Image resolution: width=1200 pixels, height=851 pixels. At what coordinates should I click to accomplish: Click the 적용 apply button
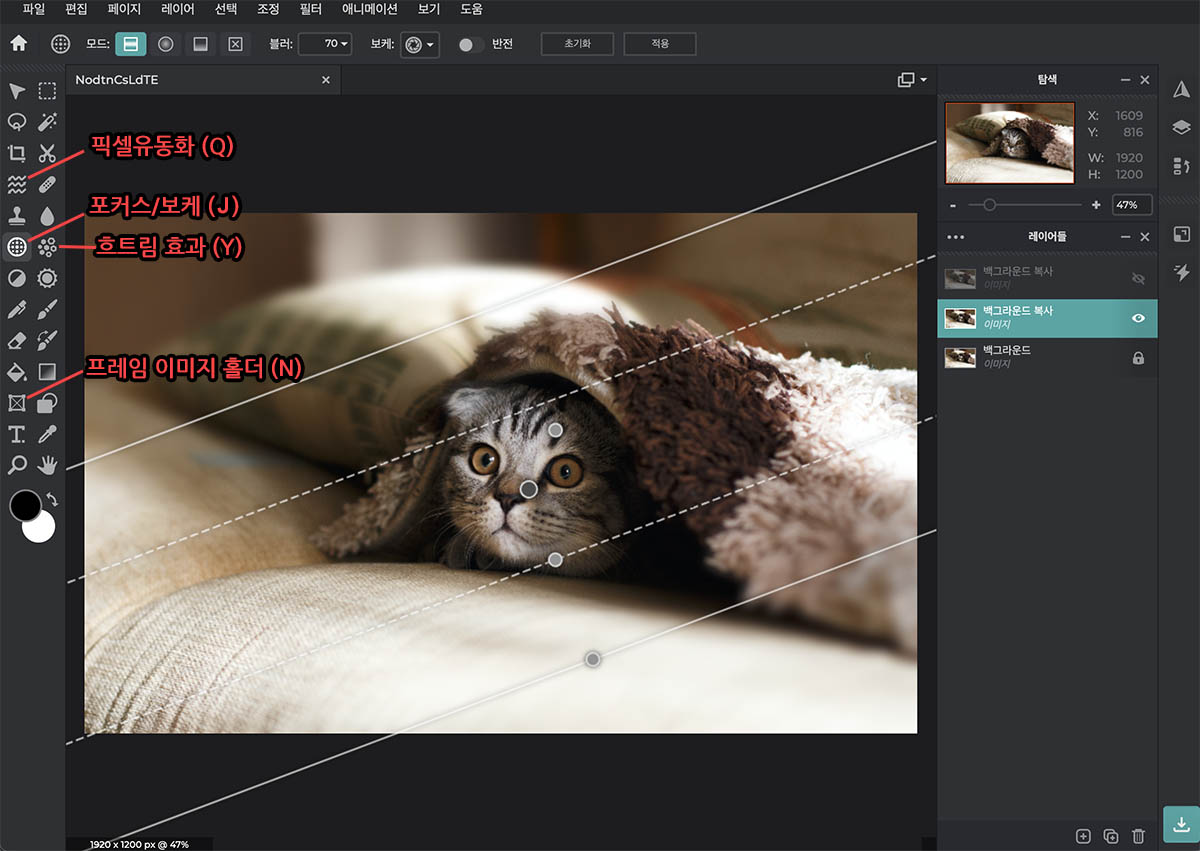(x=659, y=44)
